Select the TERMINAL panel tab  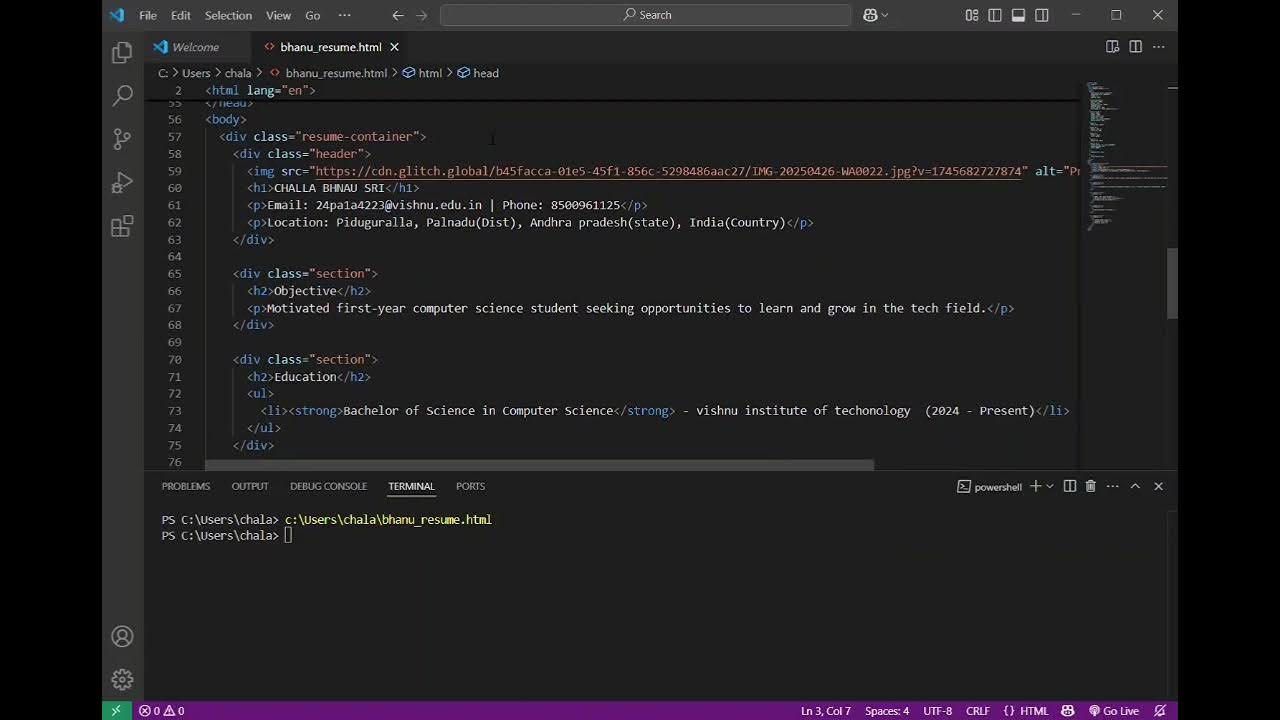[x=411, y=486]
